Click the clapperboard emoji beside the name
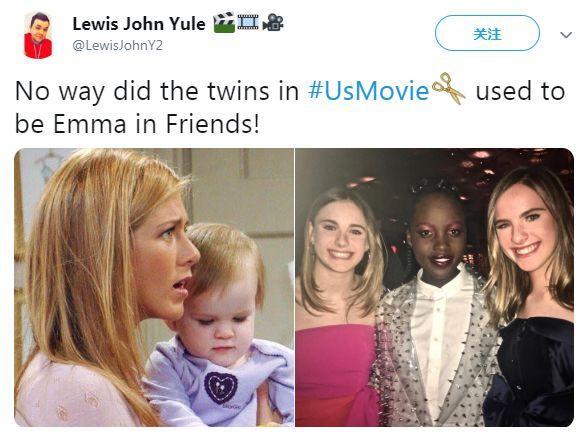This screenshot has height=438, width=583. pyautogui.click(x=224, y=23)
